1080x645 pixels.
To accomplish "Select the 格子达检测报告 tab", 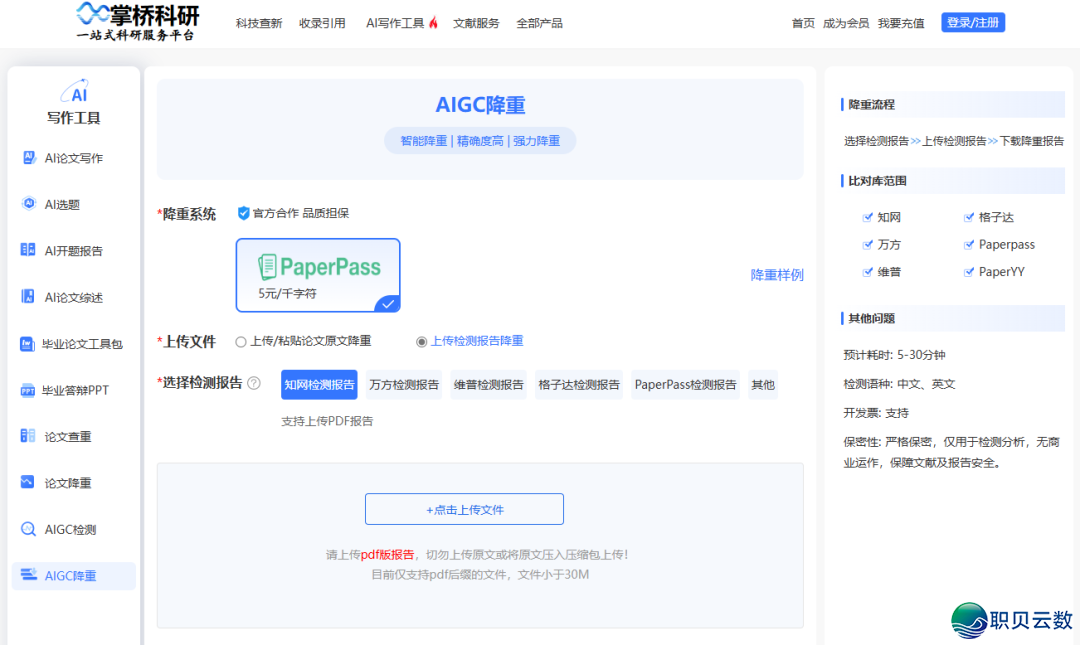I will pyautogui.click(x=579, y=385).
